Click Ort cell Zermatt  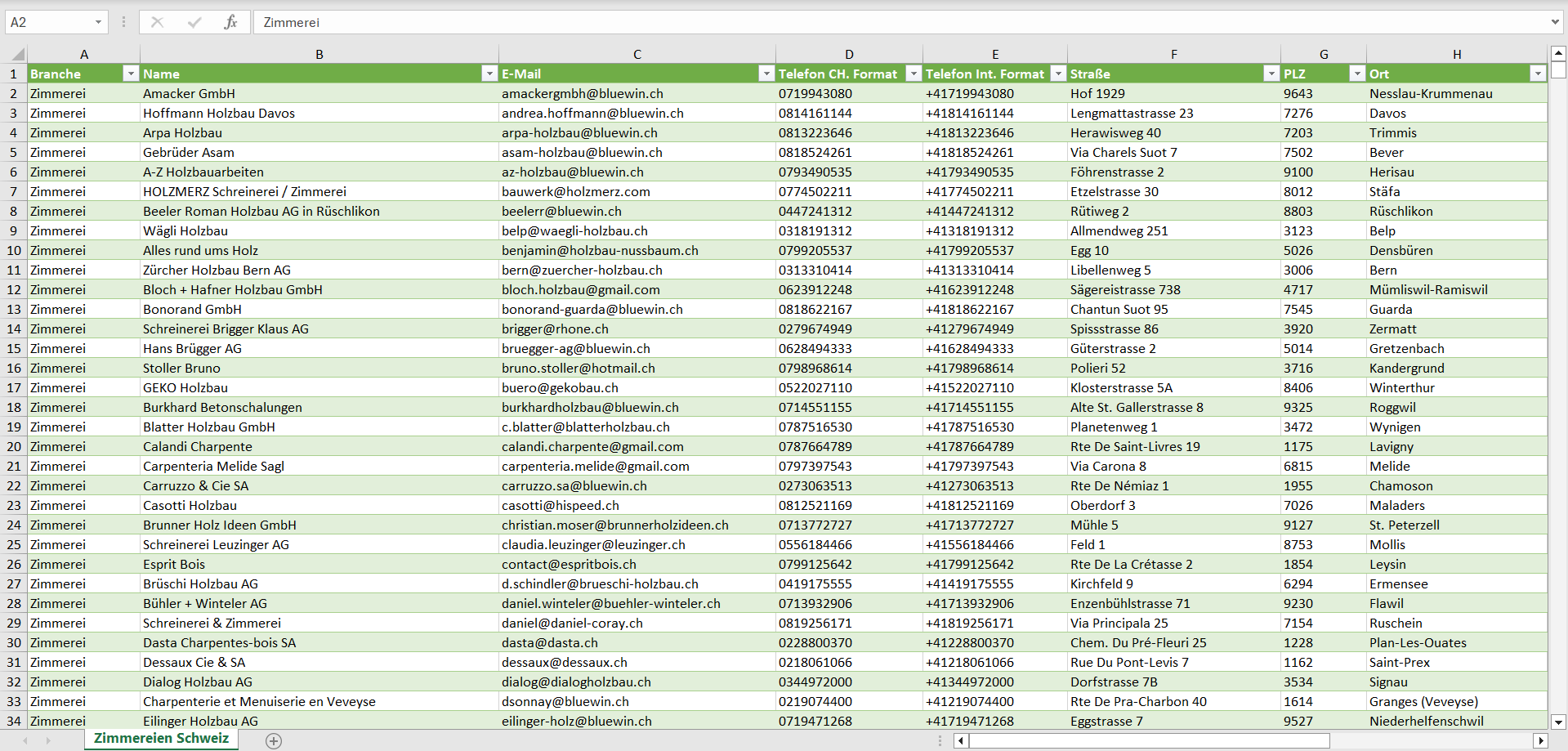(x=1457, y=329)
